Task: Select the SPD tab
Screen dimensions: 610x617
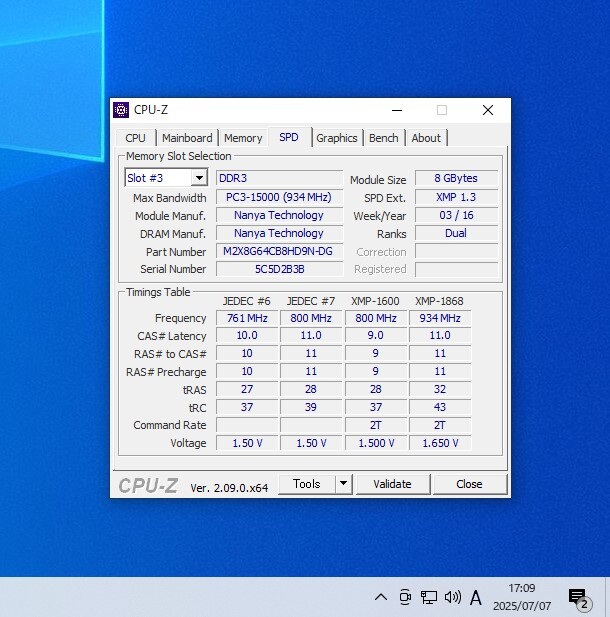Action: [289, 137]
